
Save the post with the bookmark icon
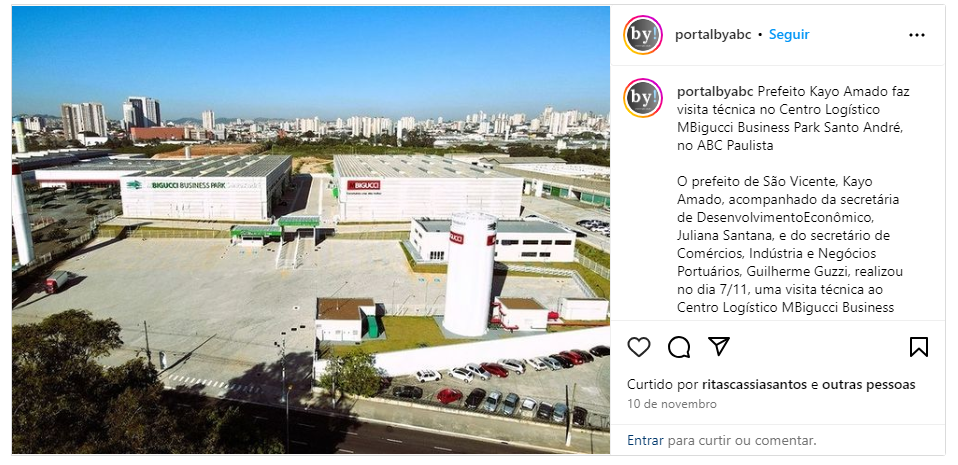[x=918, y=347]
